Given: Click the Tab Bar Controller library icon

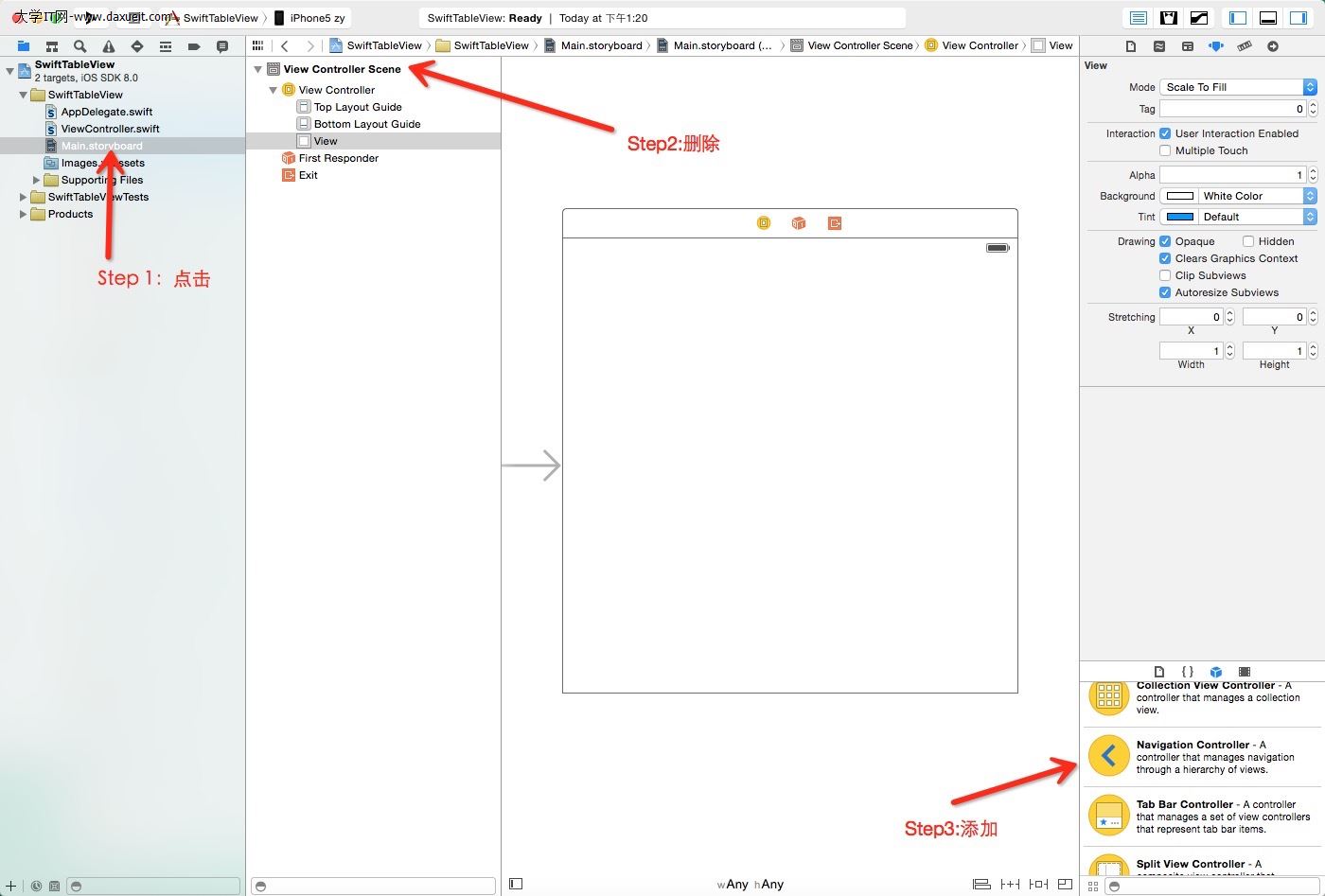Looking at the screenshot, I should click(x=1108, y=816).
